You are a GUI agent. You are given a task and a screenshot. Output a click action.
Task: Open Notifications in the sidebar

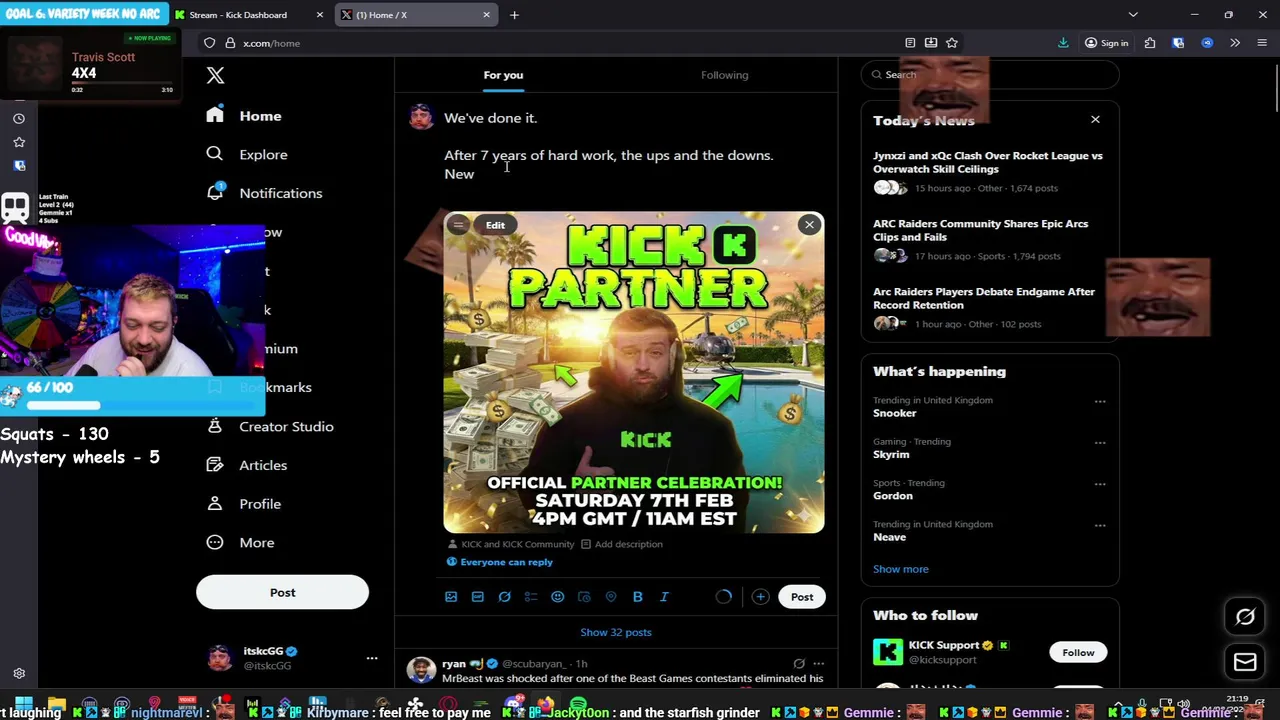point(264,193)
